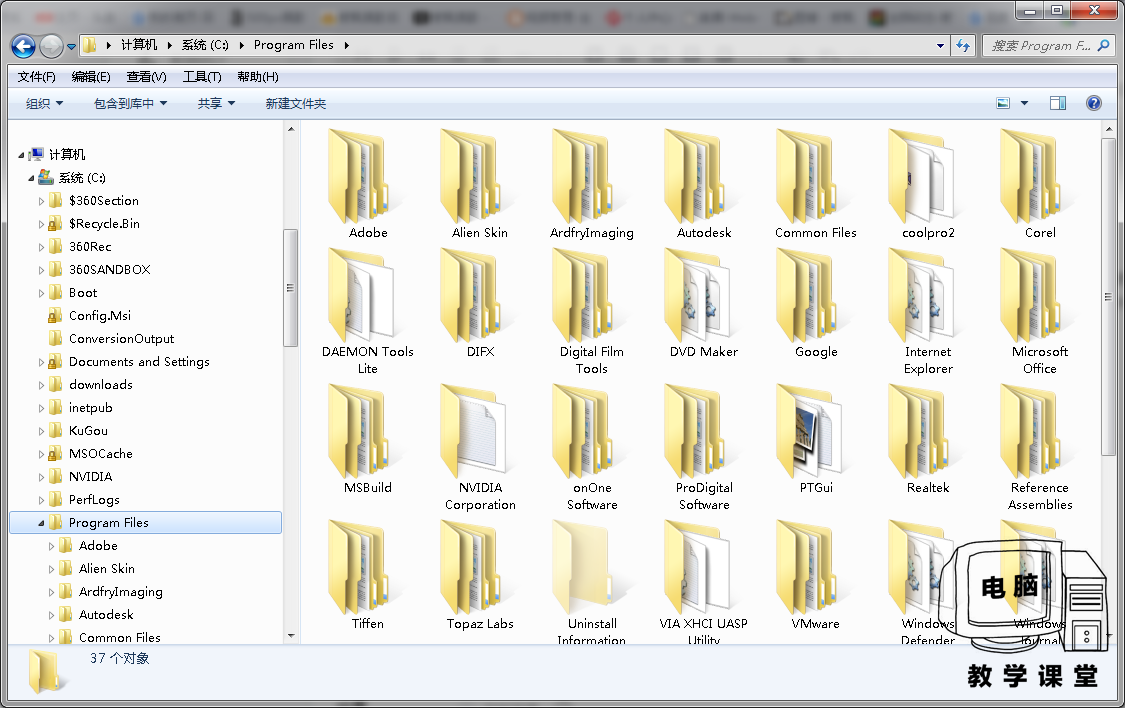Image resolution: width=1125 pixels, height=708 pixels.
Task: Select the onOne Software folder icon
Action: click(x=583, y=430)
